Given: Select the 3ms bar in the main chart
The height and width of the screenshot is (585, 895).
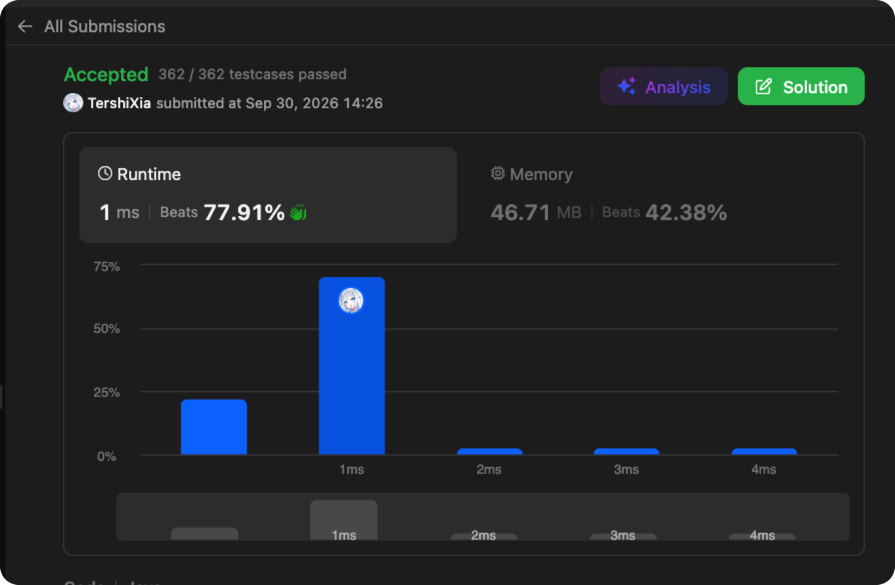Looking at the screenshot, I should pyautogui.click(x=626, y=451).
